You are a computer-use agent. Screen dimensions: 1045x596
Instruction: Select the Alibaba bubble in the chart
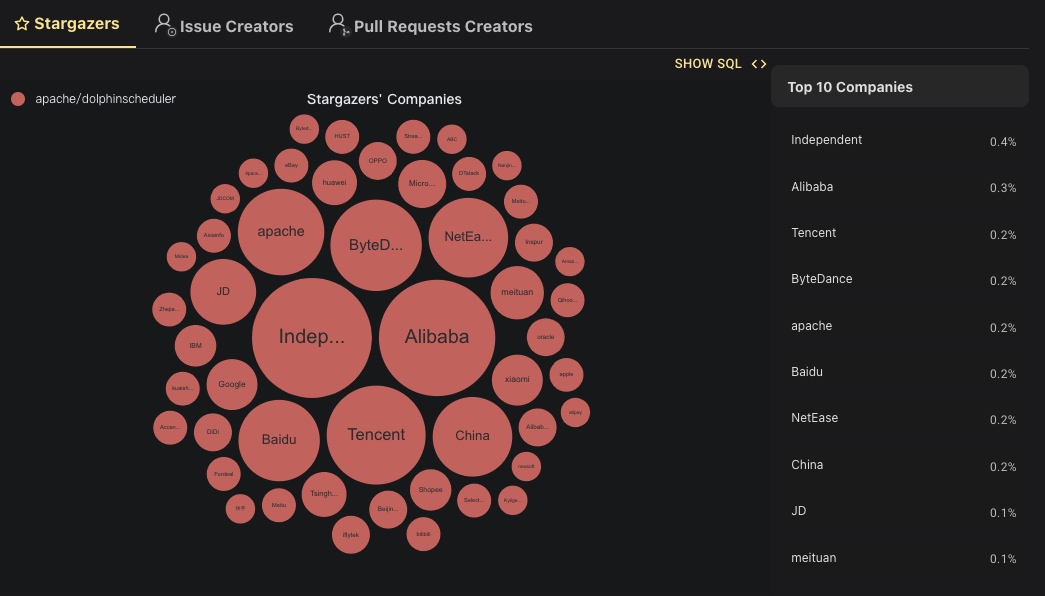coord(437,337)
